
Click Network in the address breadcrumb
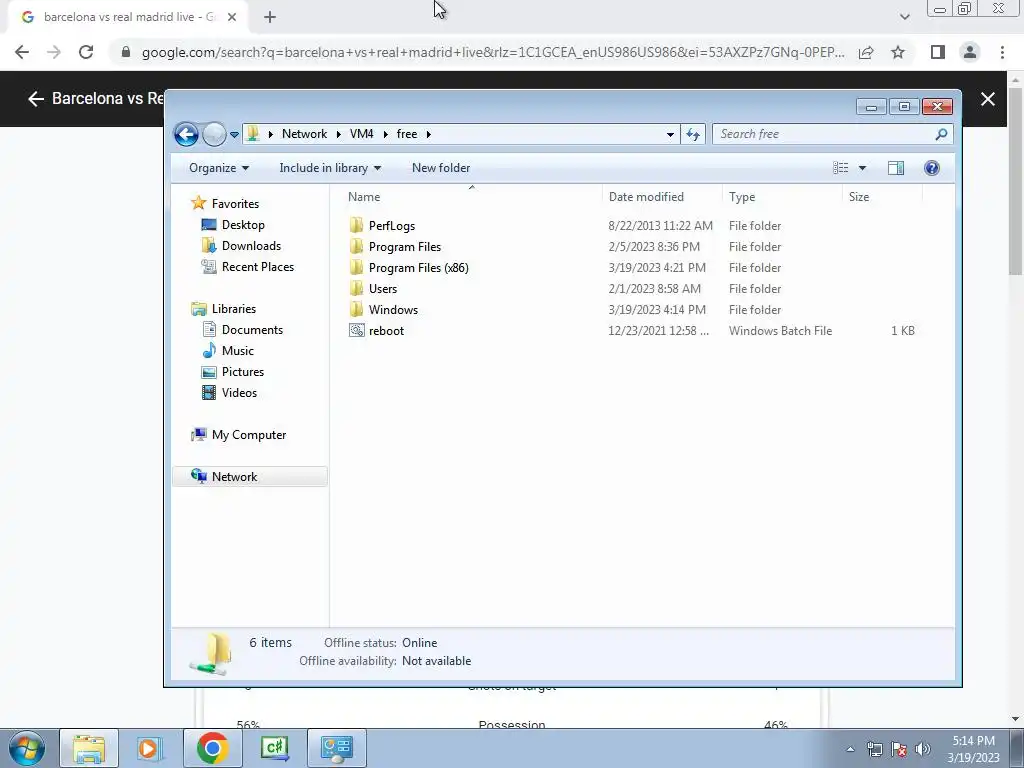(304, 134)
